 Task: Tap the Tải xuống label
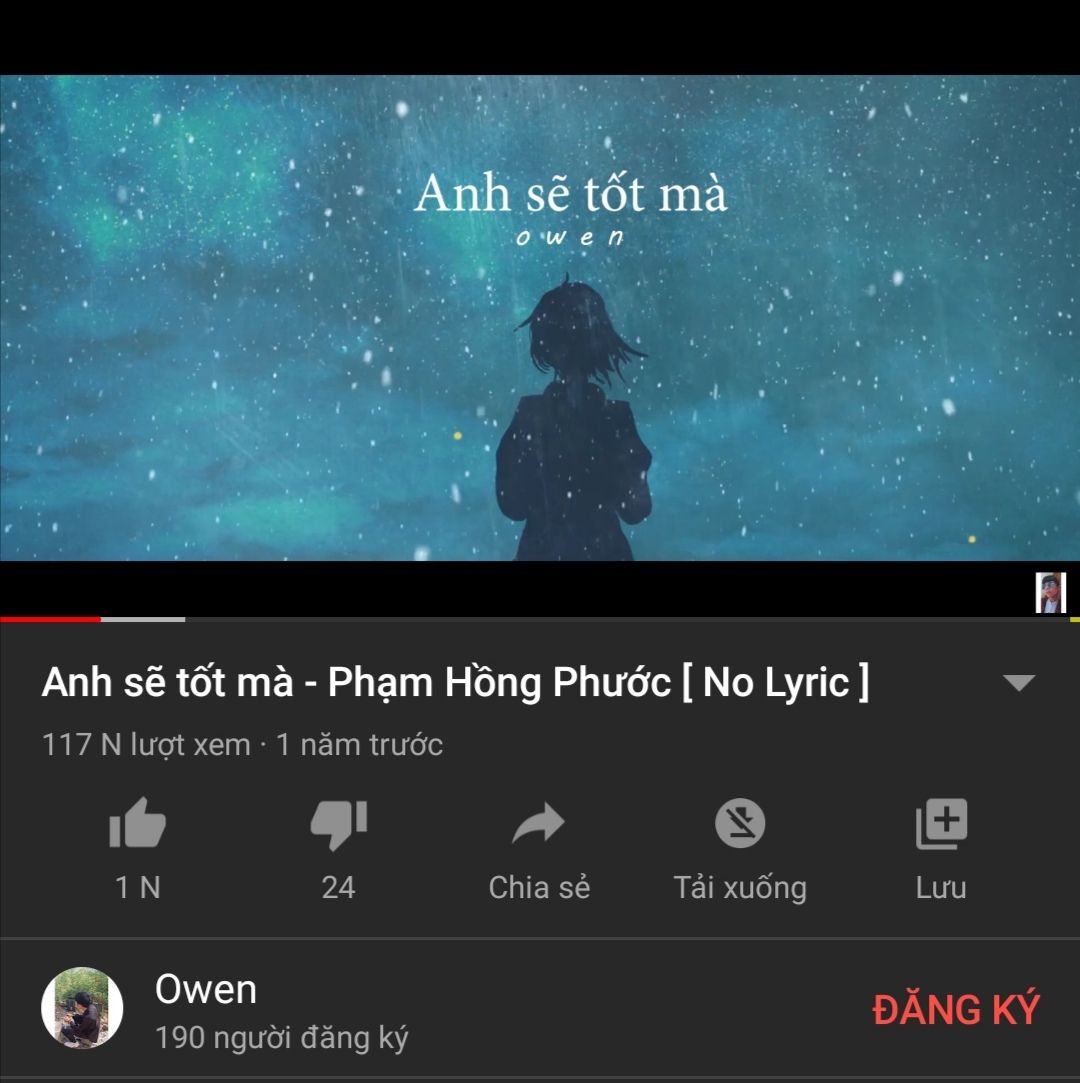740,888
